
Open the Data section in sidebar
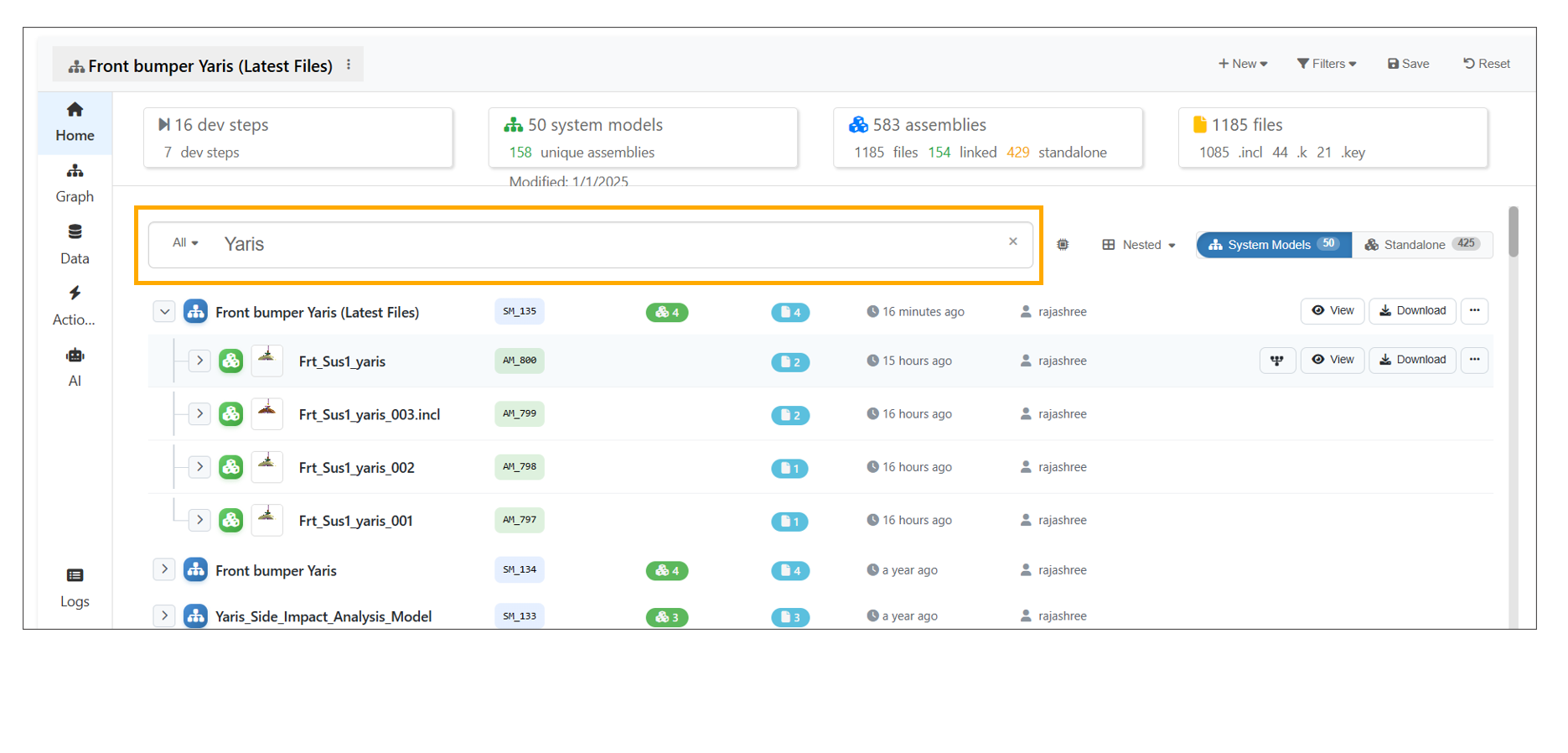[75, 244]
